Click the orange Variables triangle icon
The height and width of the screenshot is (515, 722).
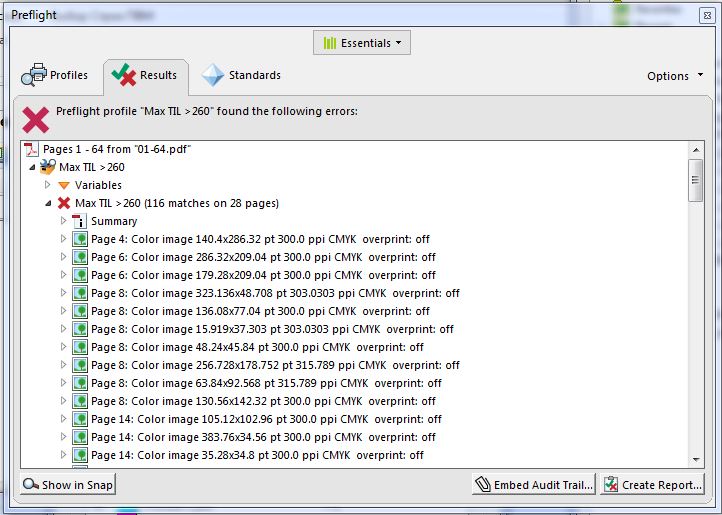coord(64,185)
